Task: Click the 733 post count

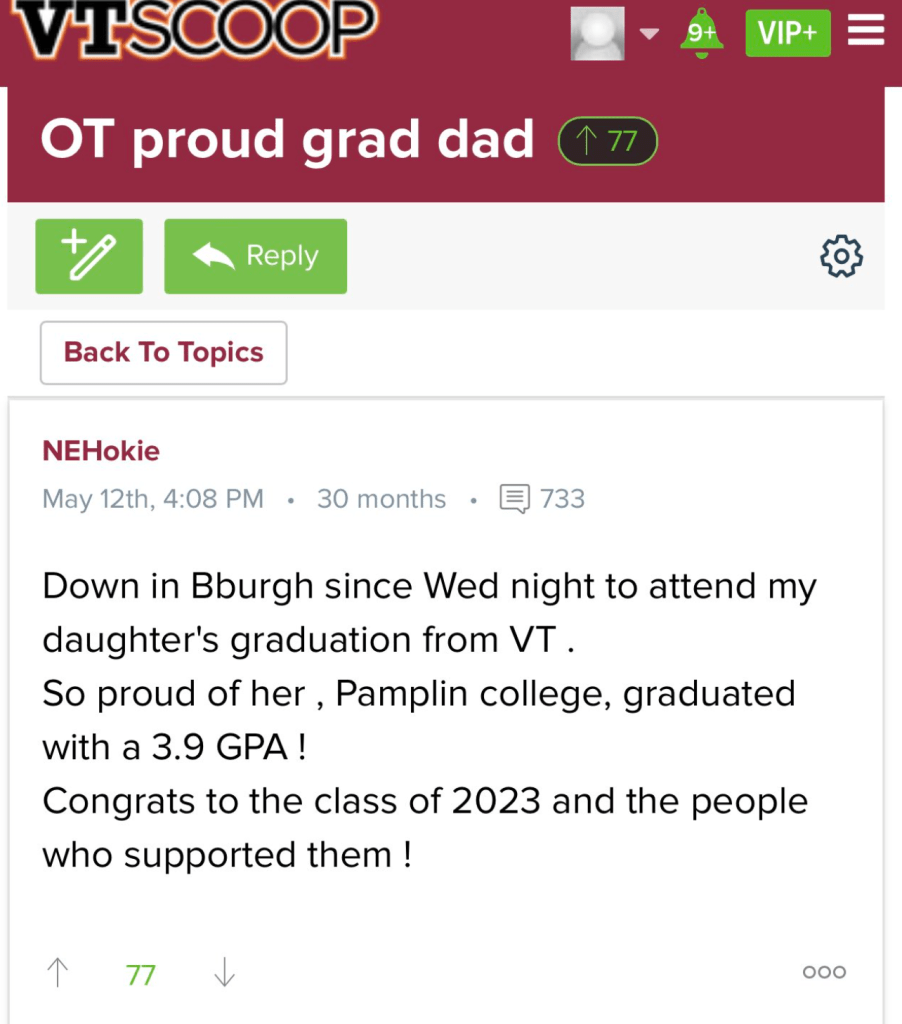Action: click(x=562, y=498)
